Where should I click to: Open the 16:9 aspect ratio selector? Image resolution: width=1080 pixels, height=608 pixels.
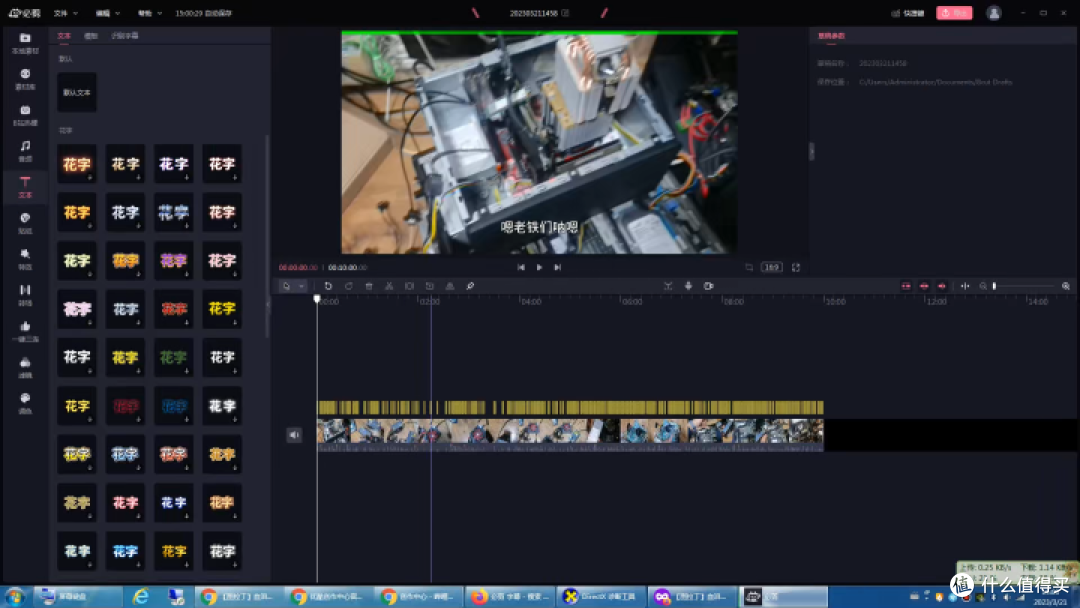771,267
